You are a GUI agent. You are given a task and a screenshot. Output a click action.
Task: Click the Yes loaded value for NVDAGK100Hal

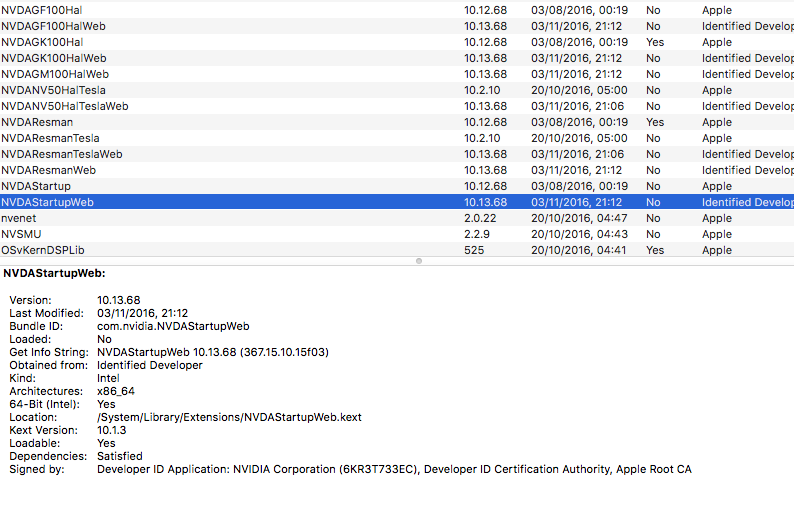655,42
